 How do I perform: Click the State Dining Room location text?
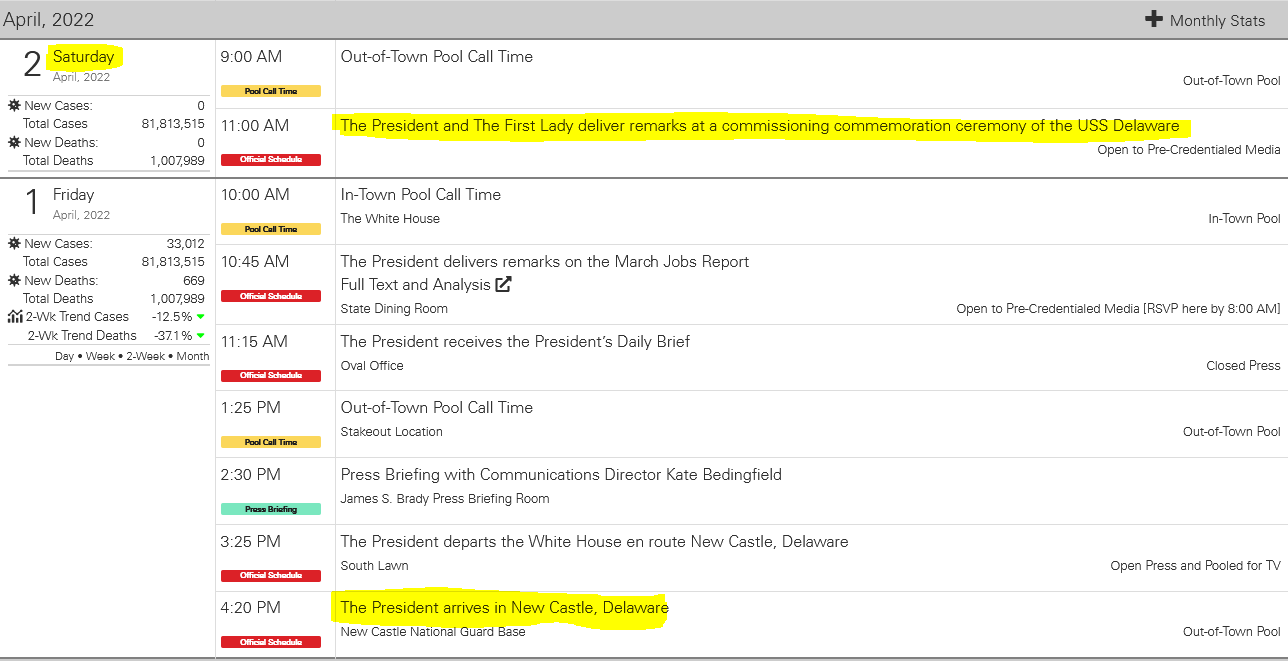(x=394, y=309)
